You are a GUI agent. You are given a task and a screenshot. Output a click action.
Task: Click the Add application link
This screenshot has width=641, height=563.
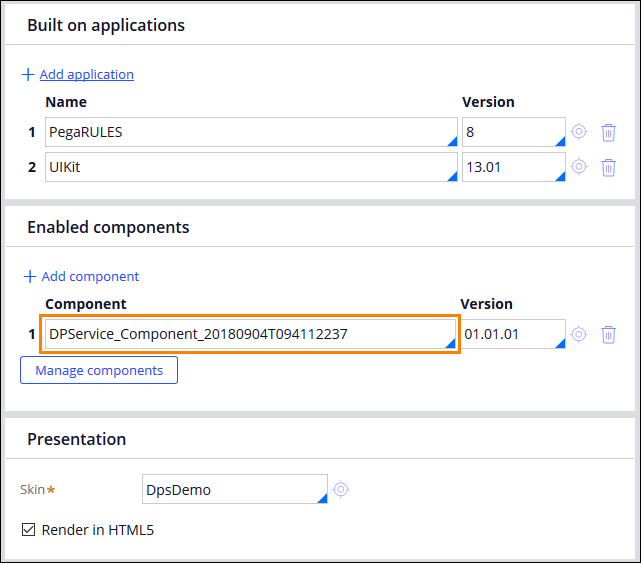87,74
